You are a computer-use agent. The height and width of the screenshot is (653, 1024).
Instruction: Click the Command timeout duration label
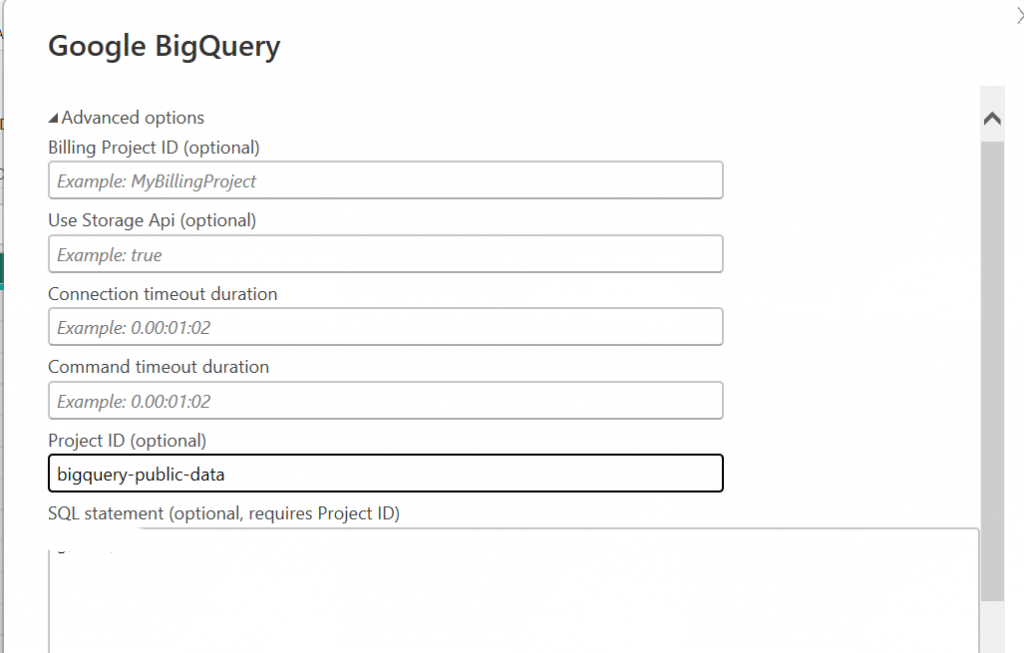point(158,367)
